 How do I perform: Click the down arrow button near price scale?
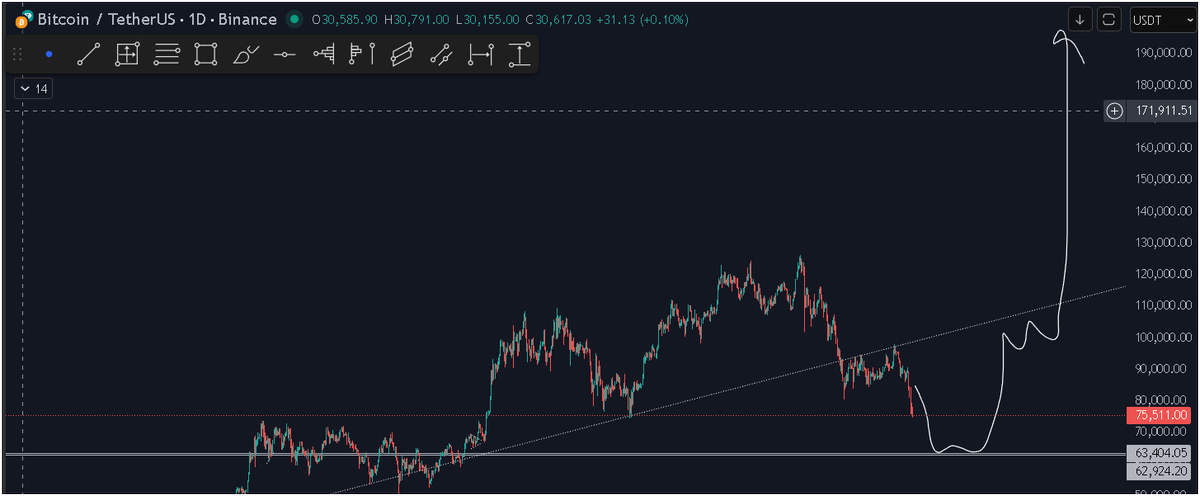pos(1080,19)
